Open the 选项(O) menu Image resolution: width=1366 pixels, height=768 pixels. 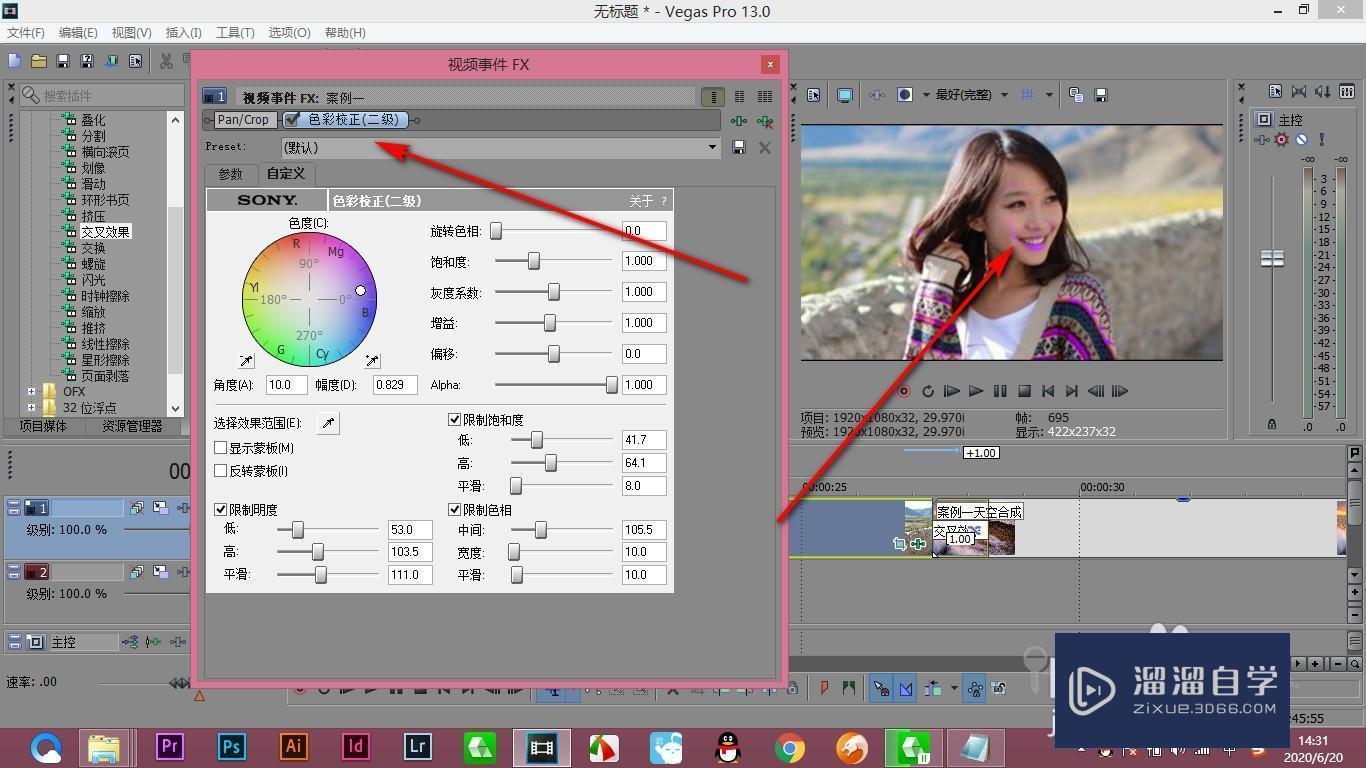click(x=289, y=33)
